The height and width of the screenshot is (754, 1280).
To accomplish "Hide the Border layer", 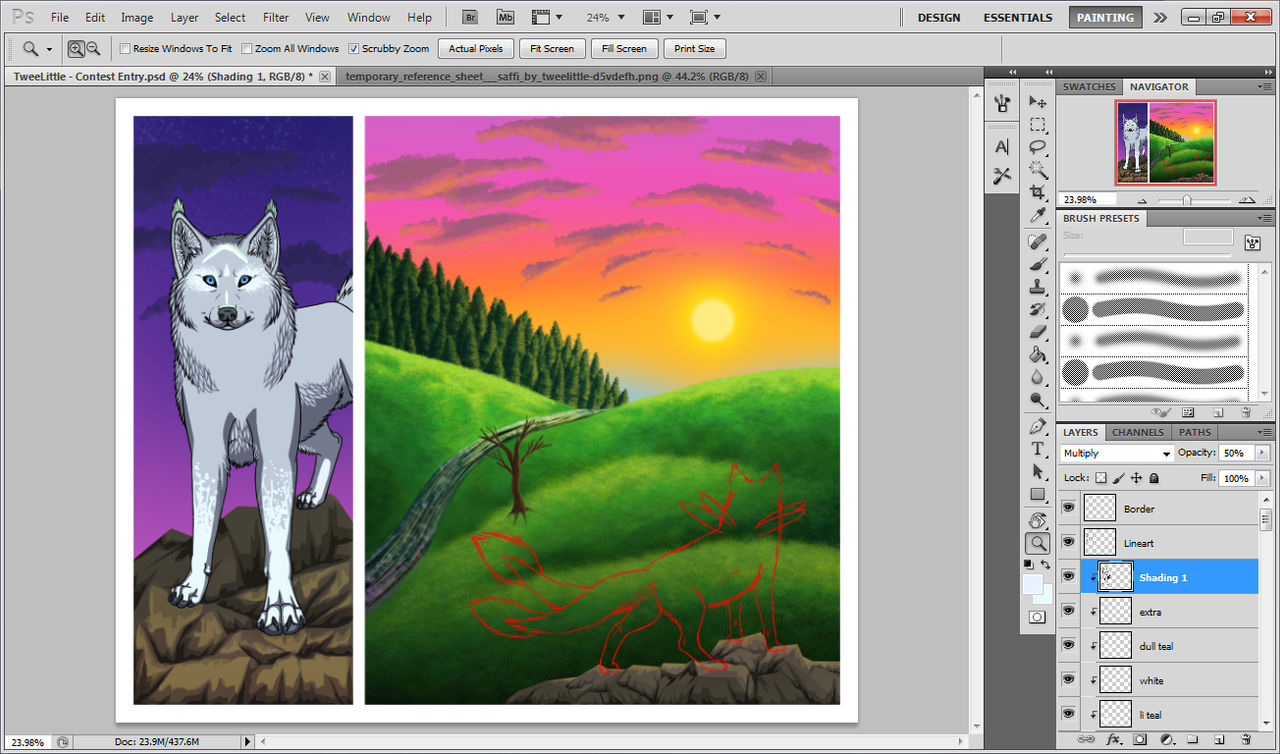I will coord(1068,508).
